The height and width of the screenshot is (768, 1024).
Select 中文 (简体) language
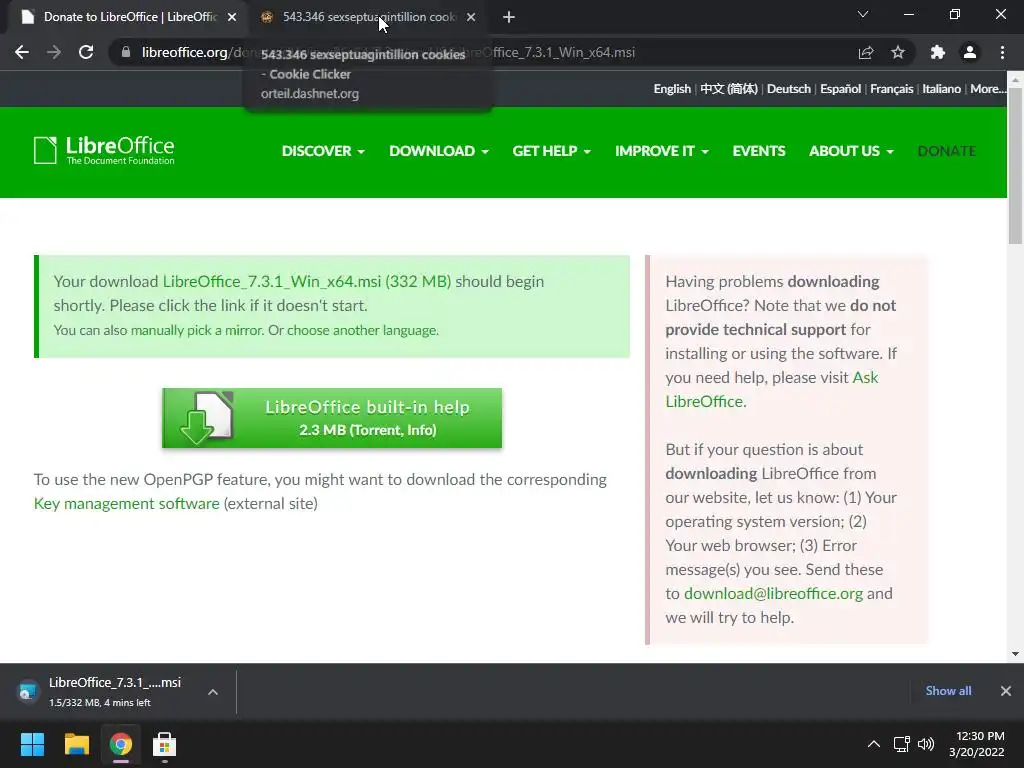click(x=729, y=89)
